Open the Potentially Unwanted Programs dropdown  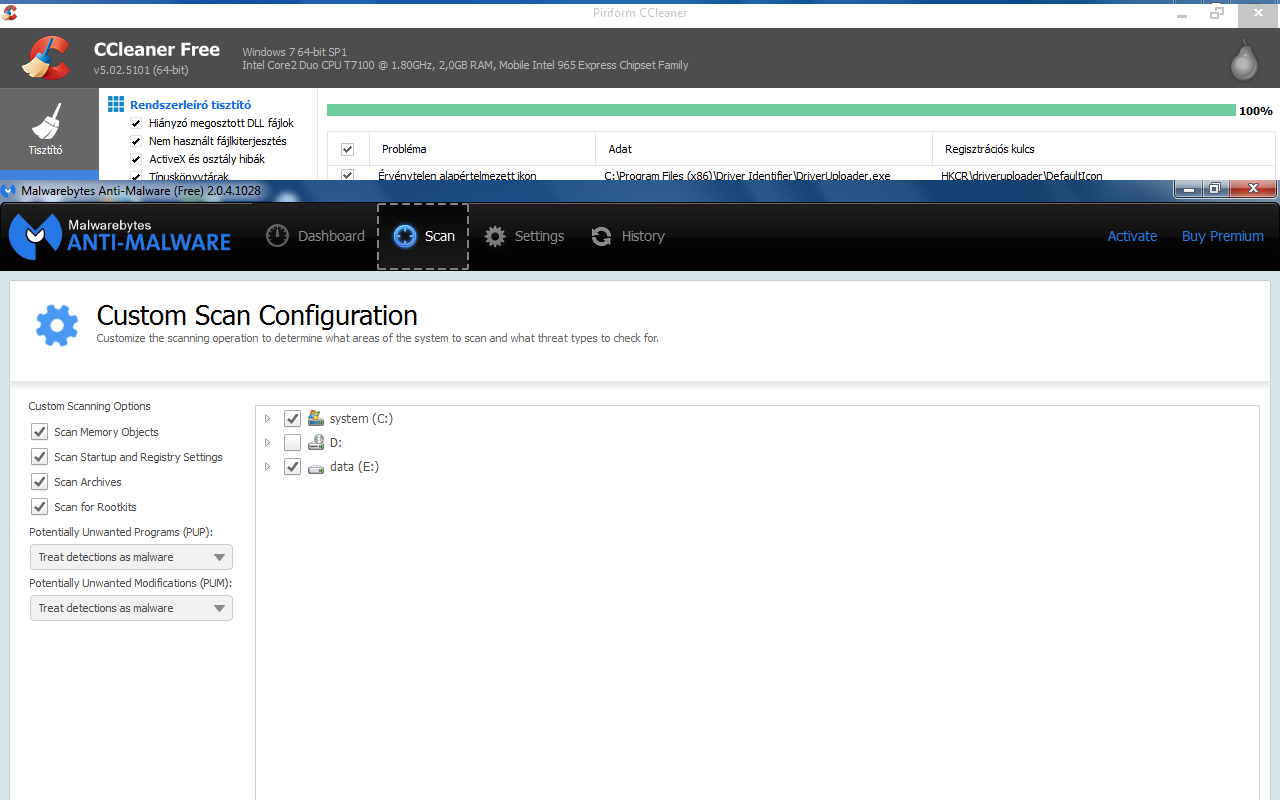(131, 557)
